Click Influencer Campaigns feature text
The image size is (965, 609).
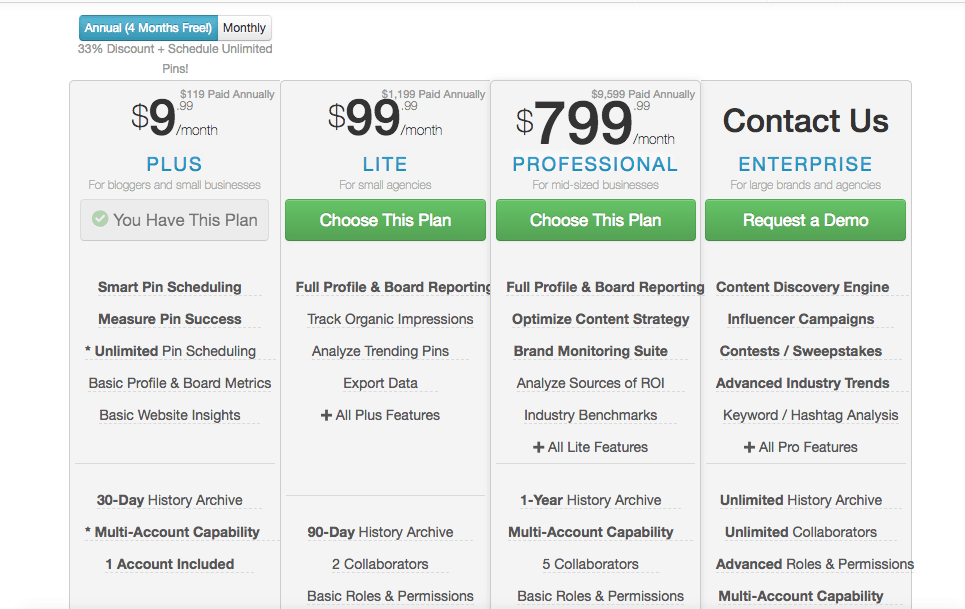click(801, 319)
